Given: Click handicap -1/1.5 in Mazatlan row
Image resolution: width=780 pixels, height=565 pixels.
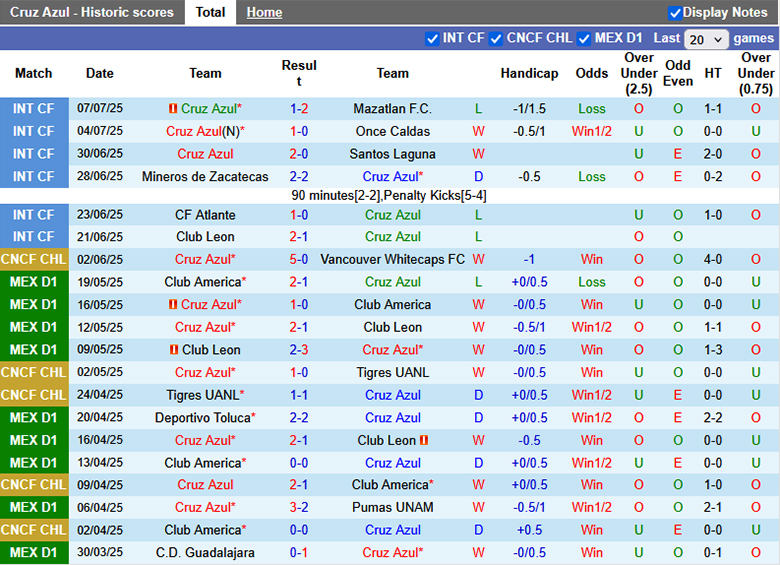Looking at the screenshot, I should tap(529, 108).
